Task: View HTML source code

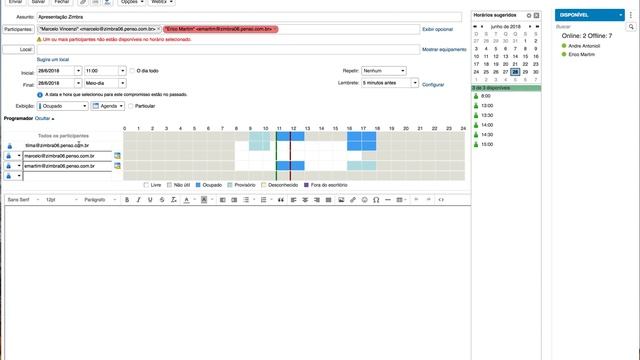Action: [441, 200]
